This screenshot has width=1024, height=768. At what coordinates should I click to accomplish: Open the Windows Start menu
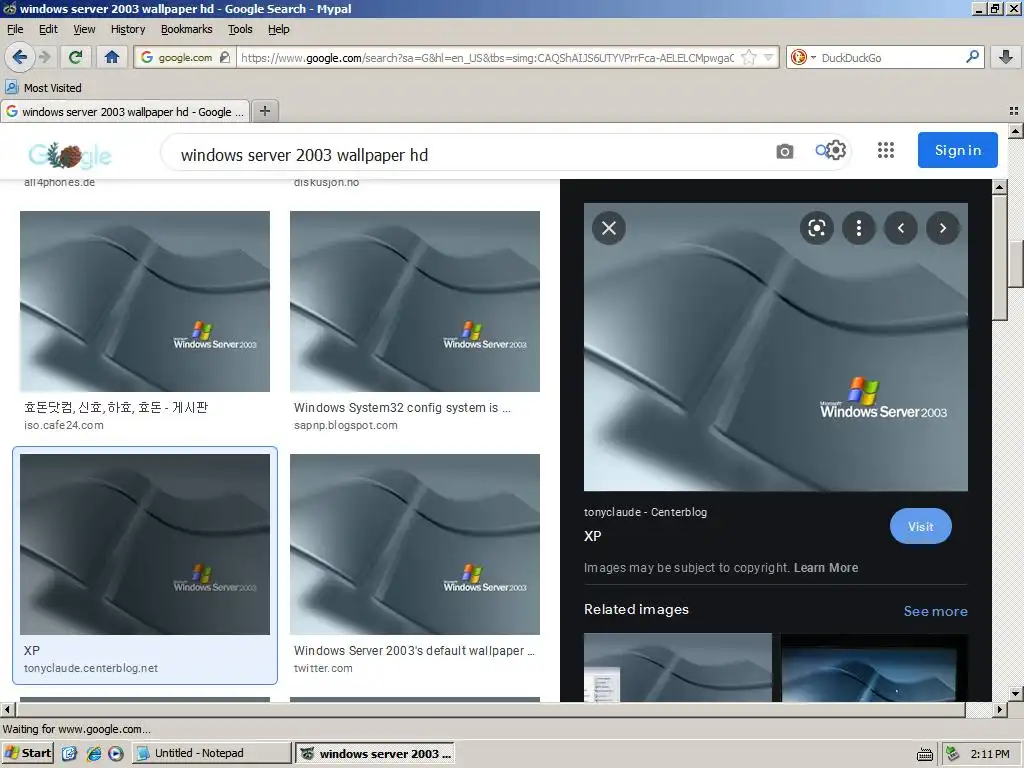(28, 753)
